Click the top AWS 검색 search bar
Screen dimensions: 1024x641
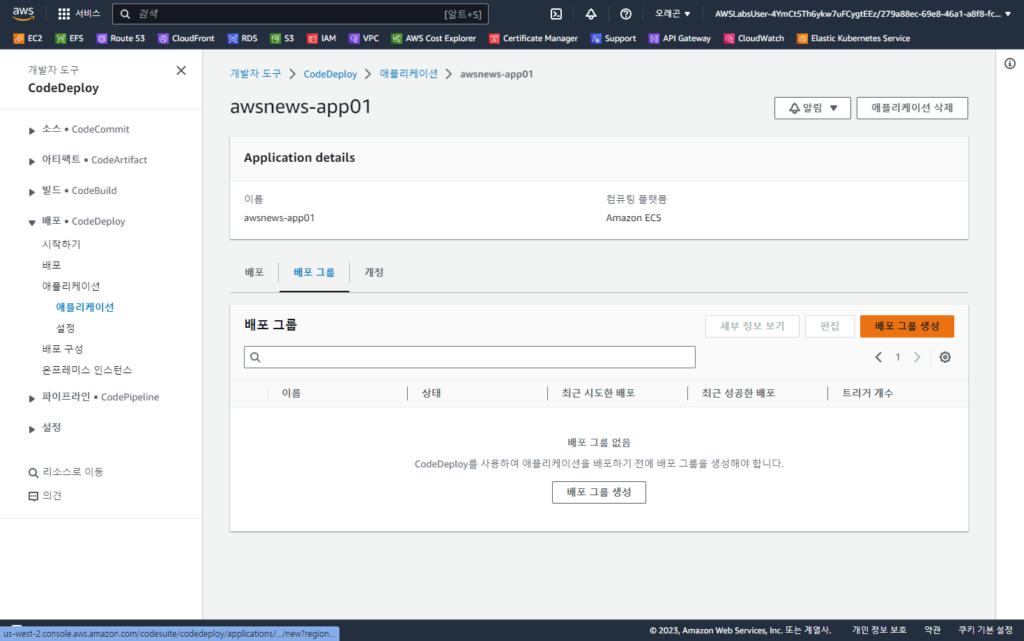point(300,14)
